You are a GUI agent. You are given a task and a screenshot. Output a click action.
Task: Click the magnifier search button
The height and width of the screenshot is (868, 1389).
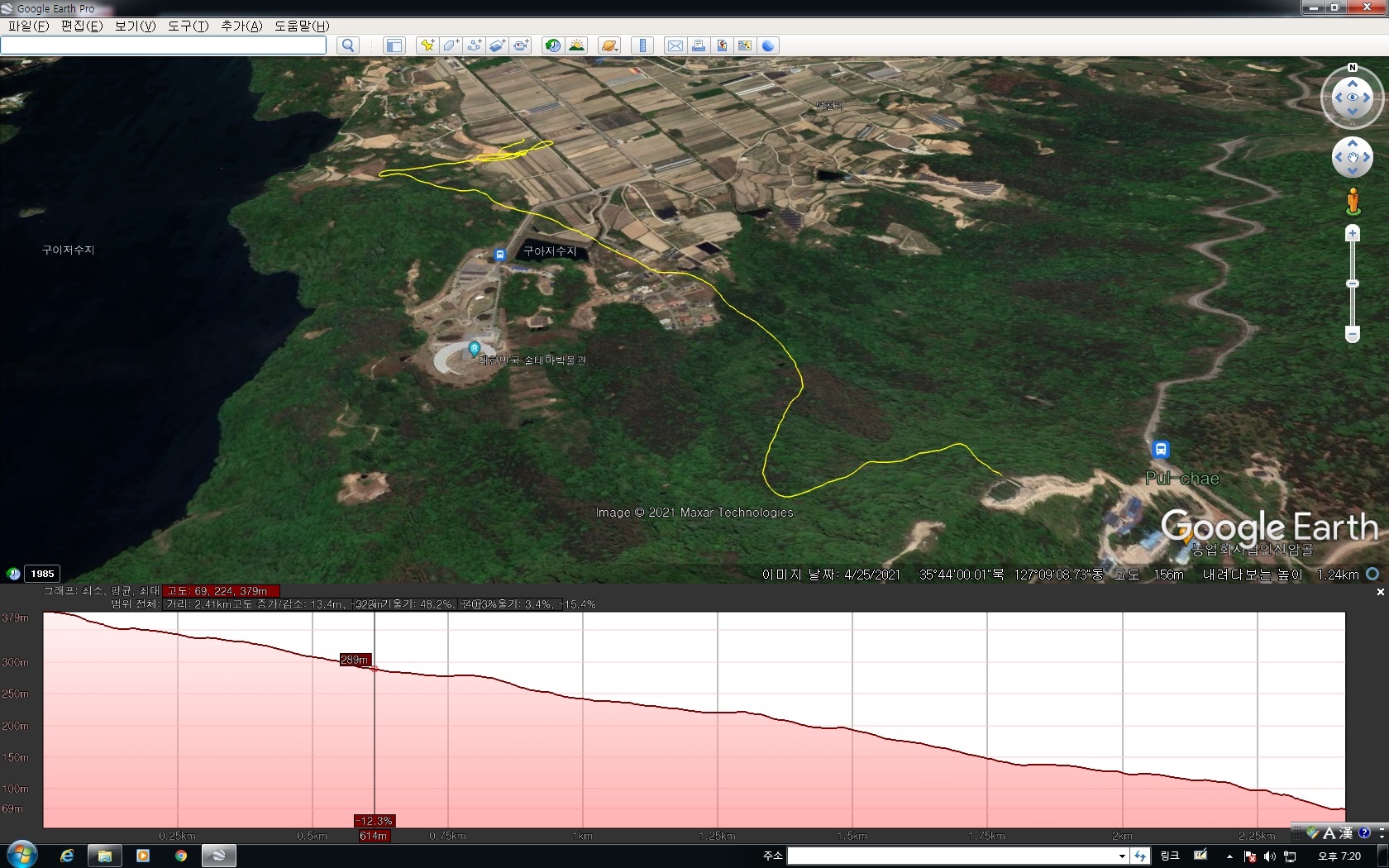(x=348, y=45)
